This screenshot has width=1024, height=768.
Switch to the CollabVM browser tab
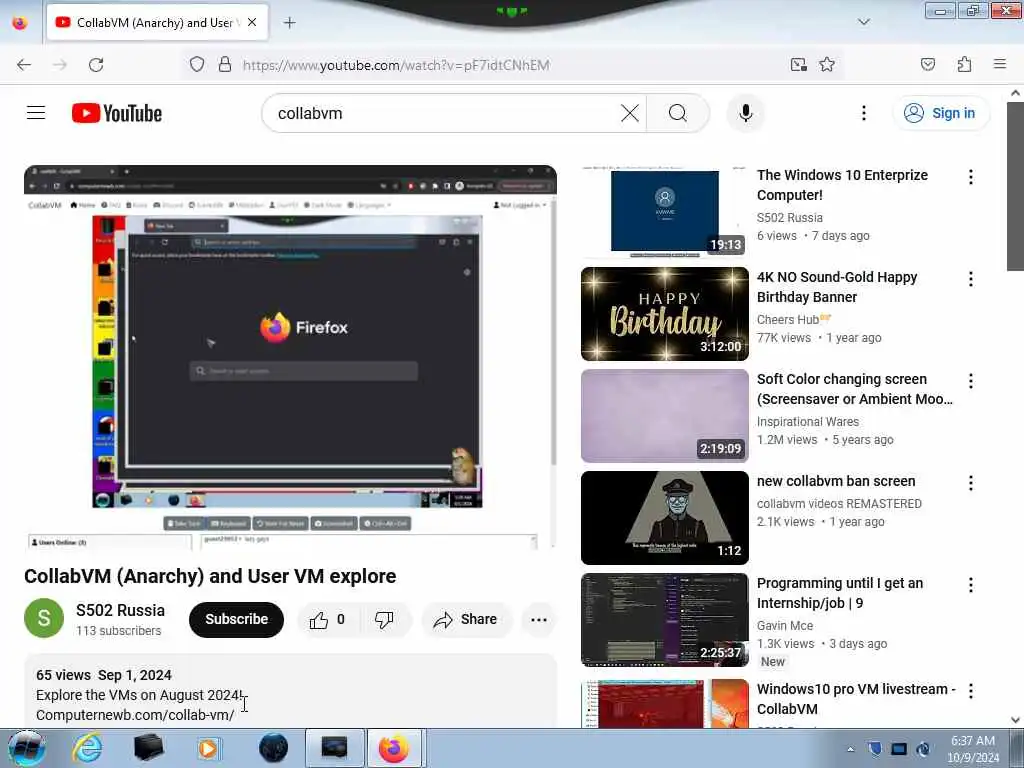click(x=157, y=22)
